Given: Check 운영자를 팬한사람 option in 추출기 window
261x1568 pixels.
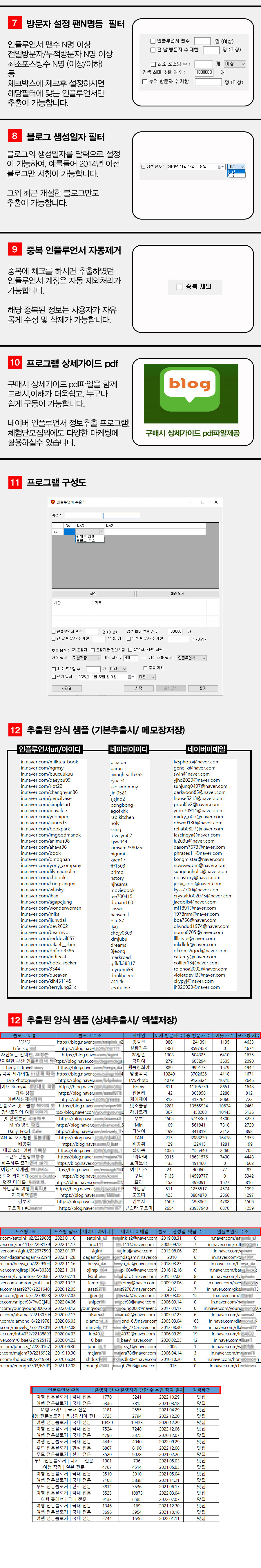Looking at the screenshot, I should point(93,649).
